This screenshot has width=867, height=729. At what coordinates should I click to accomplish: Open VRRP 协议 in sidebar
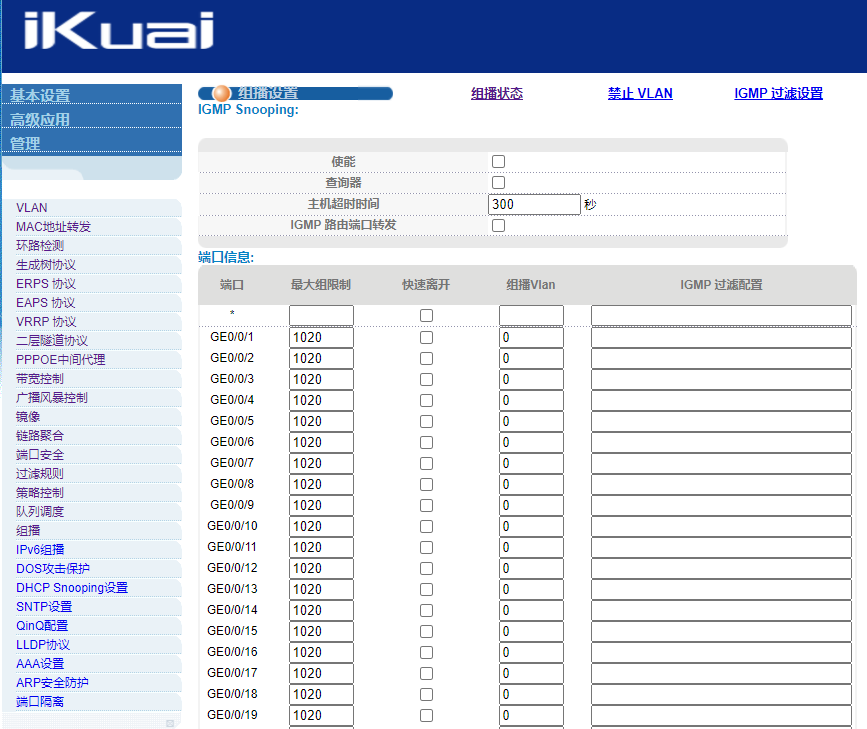(x=46, y=322)
